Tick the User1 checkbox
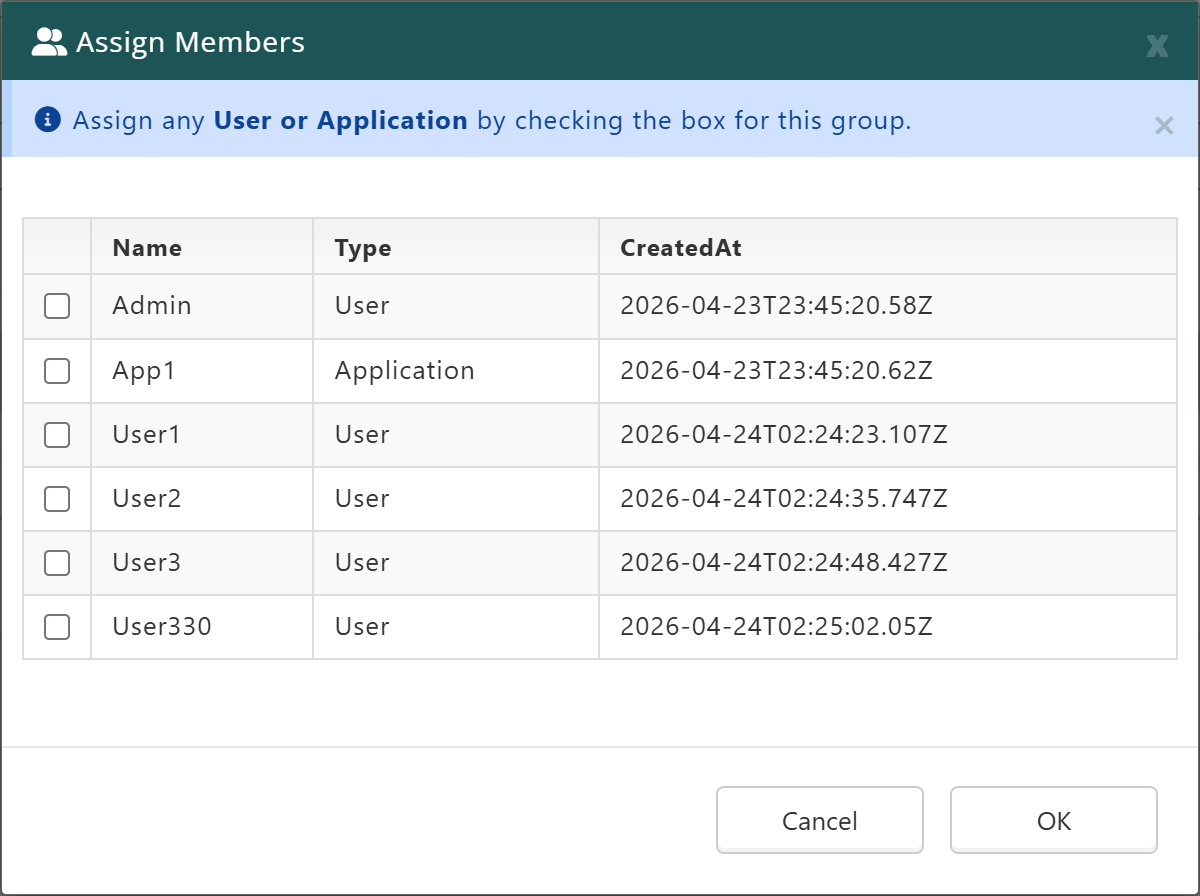The image size is (1200, 896). tap(57, 435)
